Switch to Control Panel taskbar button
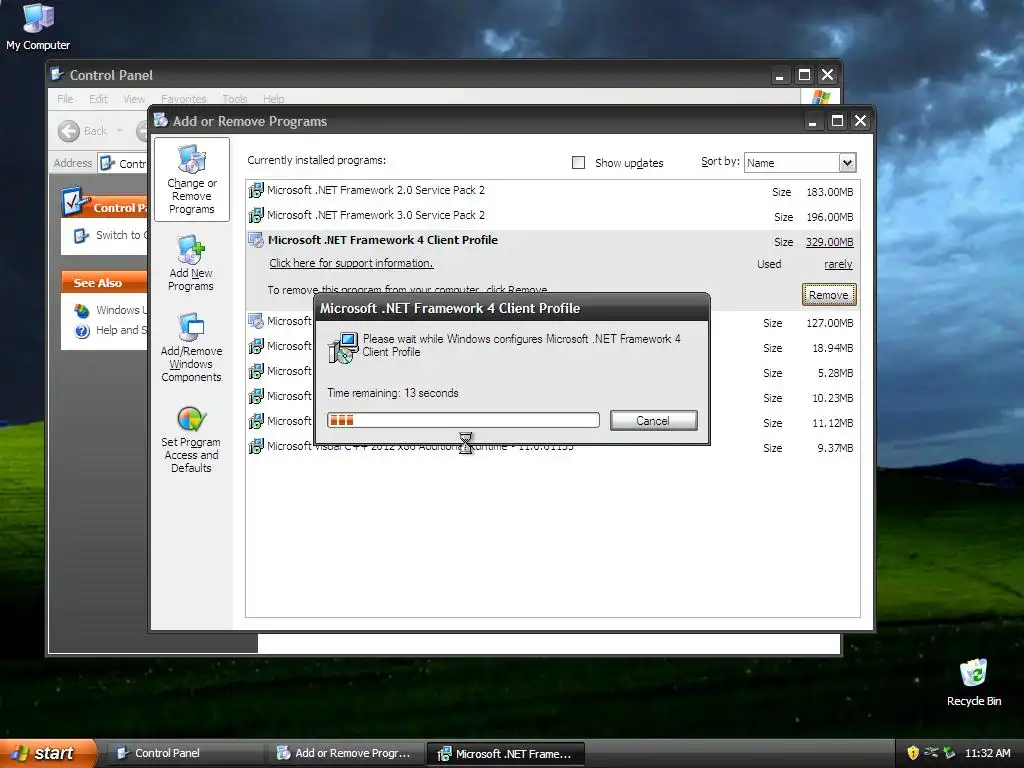The image size is (1024, 768). click(184, 753)
